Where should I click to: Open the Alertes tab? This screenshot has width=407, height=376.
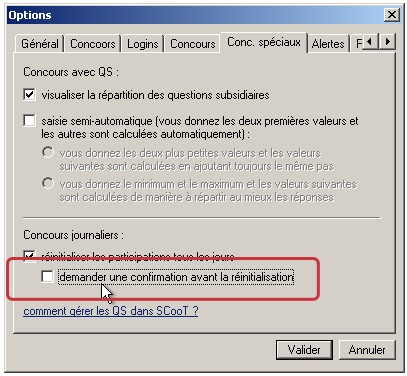point(328,44)
